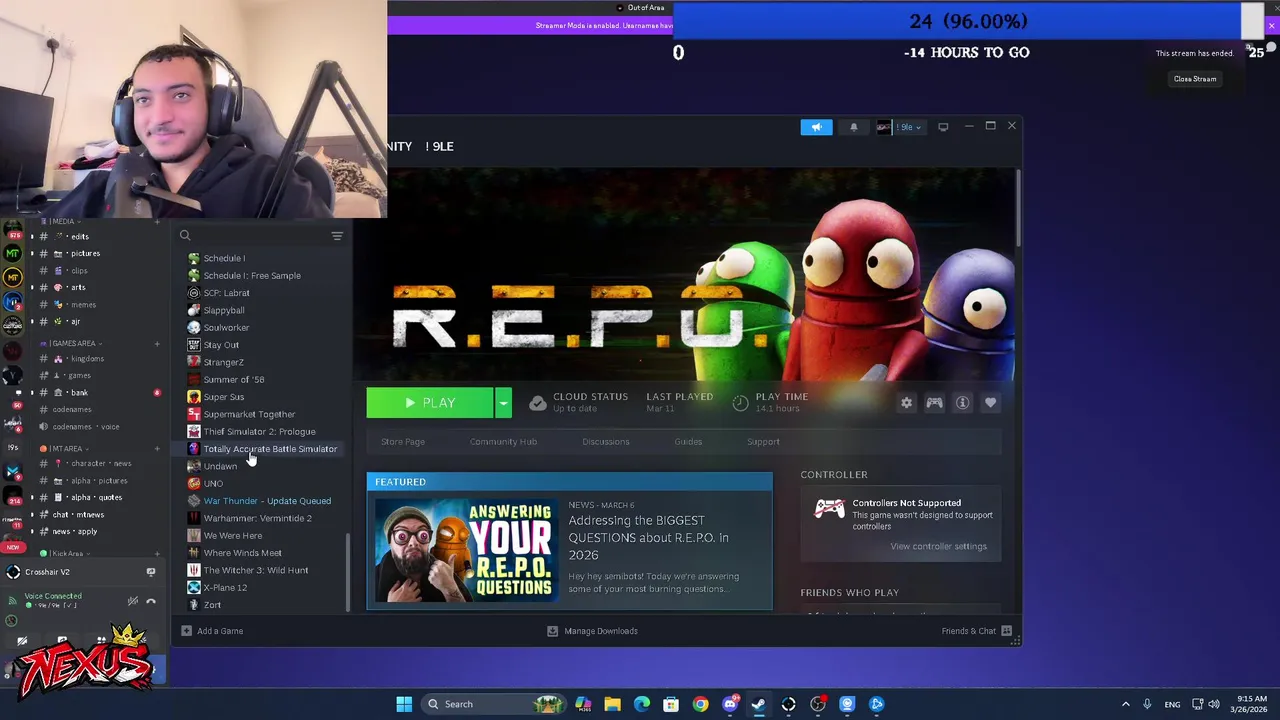This screenshot has width=1280, height=720.
Task: Go to the Guides tab
Action: pyautogui.click(x=688, y=441)
